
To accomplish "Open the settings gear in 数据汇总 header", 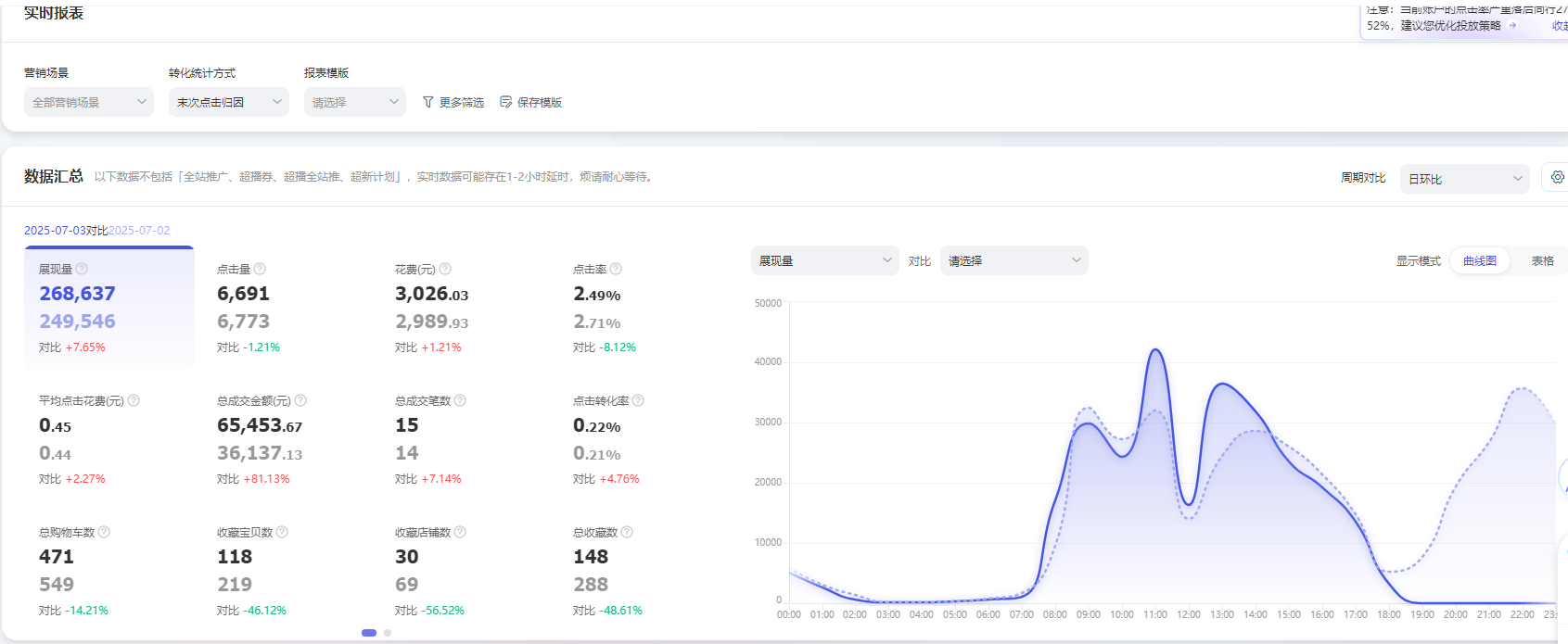I will click(1557, 177).
